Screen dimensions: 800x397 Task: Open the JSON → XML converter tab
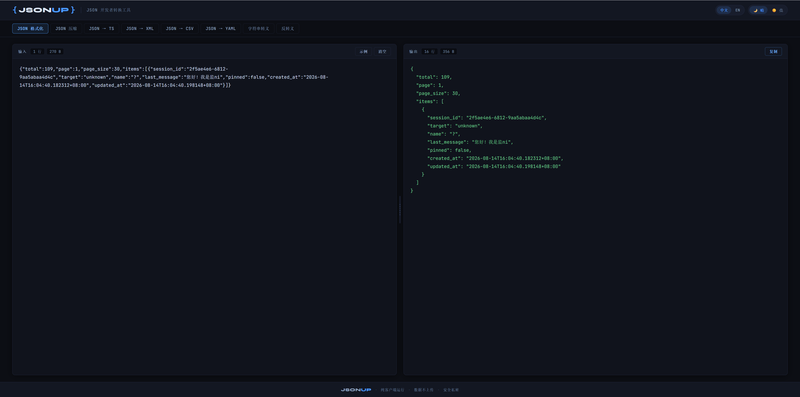140,29
